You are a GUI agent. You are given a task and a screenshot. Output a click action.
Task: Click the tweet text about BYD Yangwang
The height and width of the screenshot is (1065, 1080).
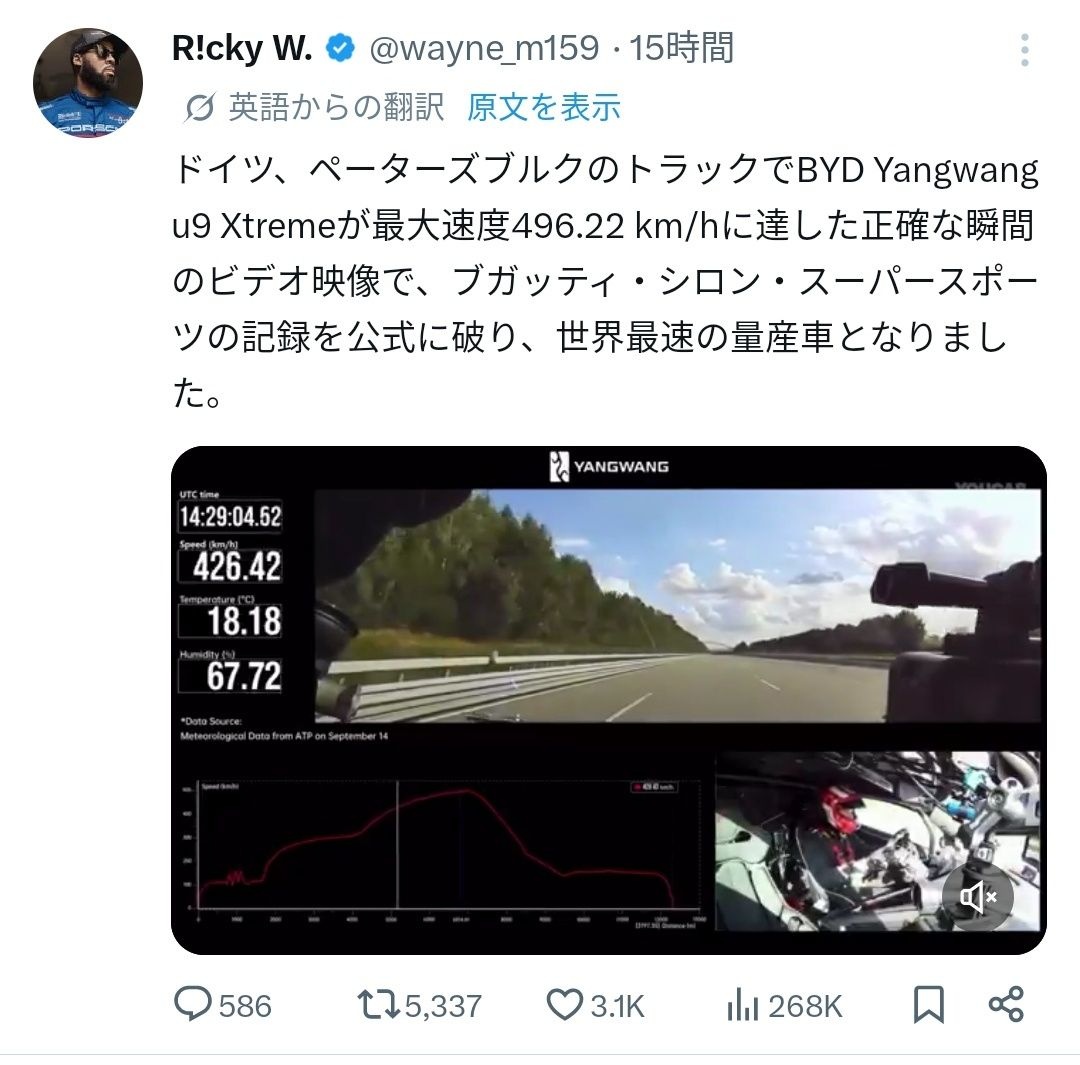(605, 281)
